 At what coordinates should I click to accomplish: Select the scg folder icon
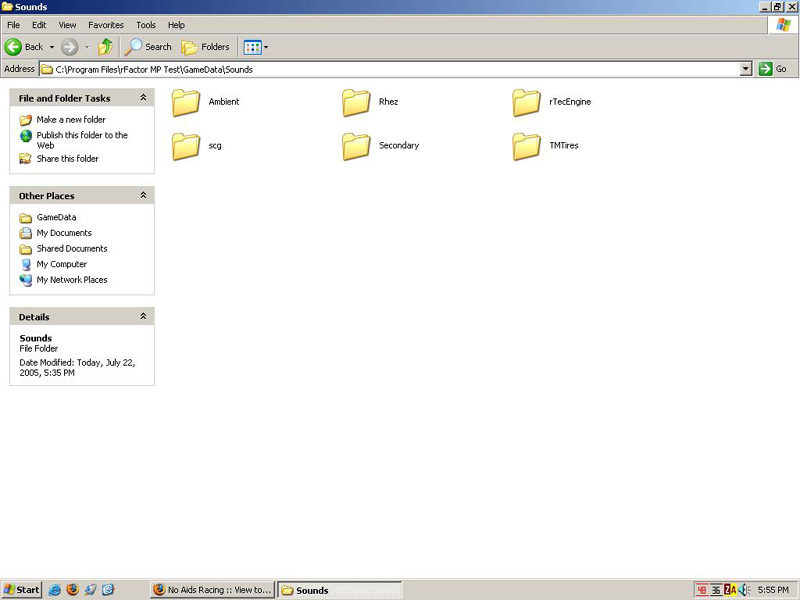(186, 146)
